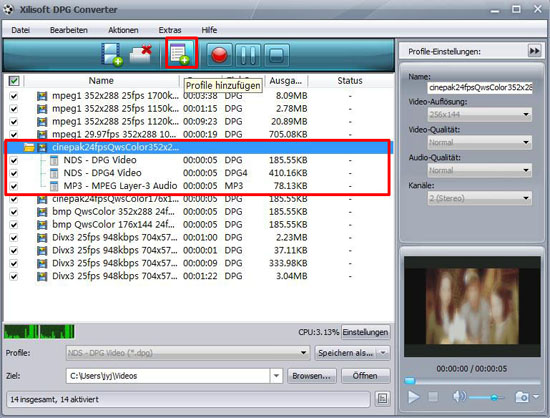The height and width of the screenshot is (418, 550).
Task: Select the cinepak24fpsQwsColor176x1 row
Action: 198,199
